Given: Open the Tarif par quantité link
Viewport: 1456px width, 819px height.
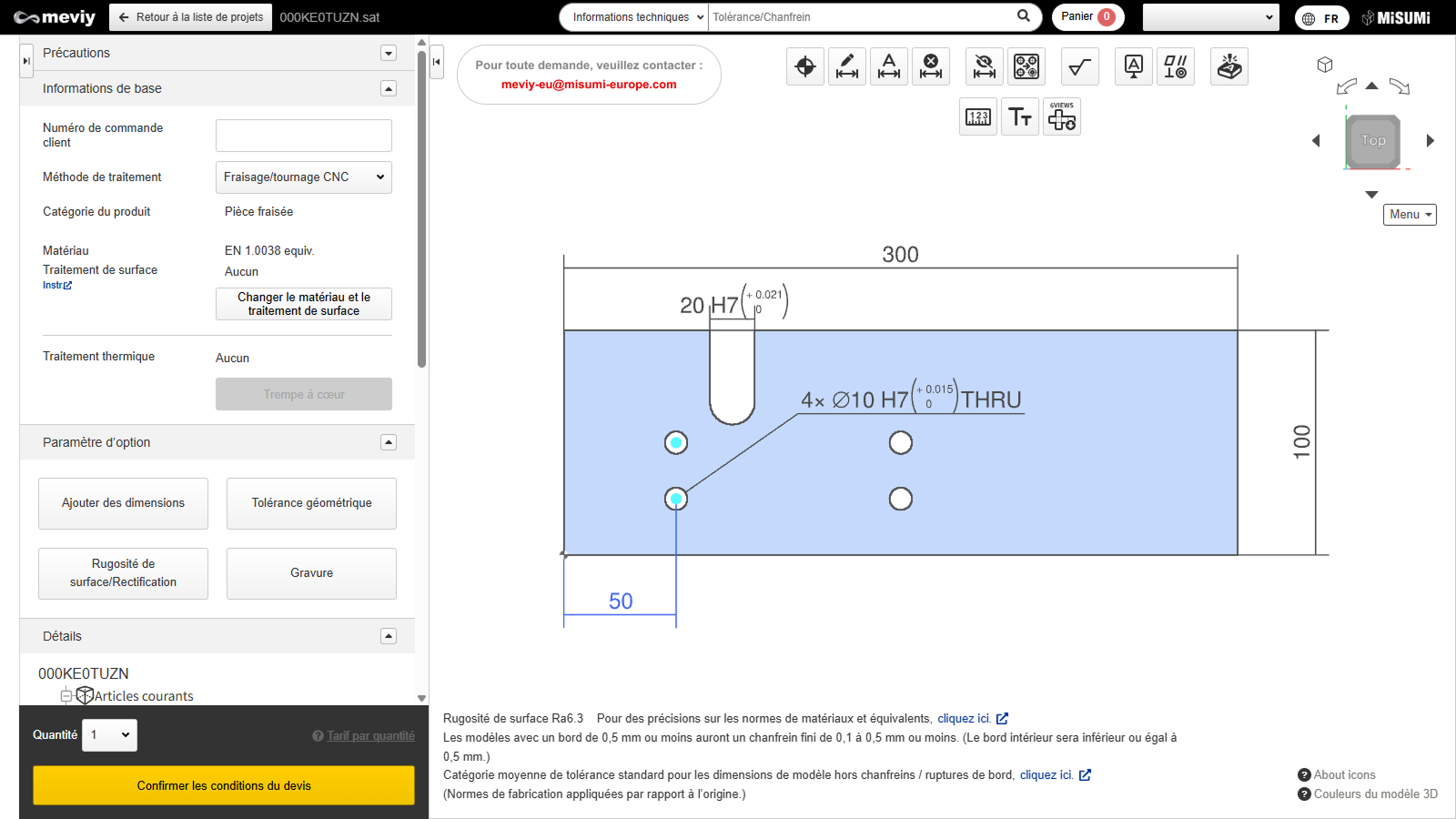Looking at the screenshot, I should [370, 736].
